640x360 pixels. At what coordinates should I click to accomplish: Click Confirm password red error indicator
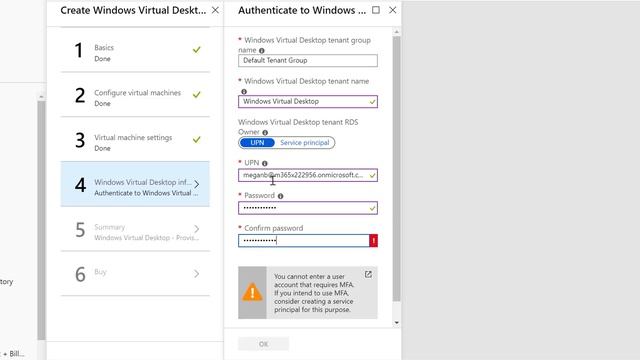[x=373, y=240]
